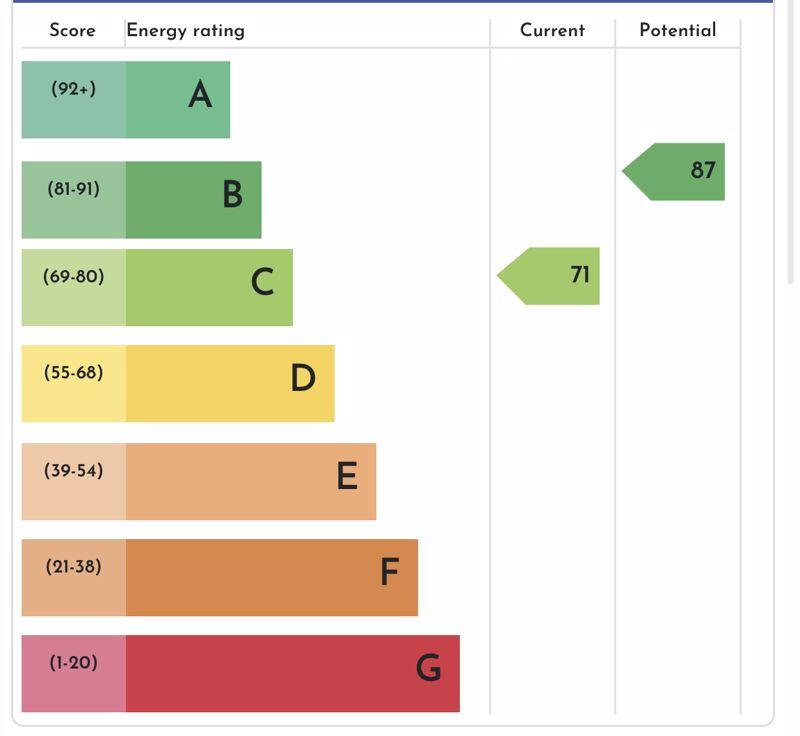Click the (39-54) score range label

point(74,471)
